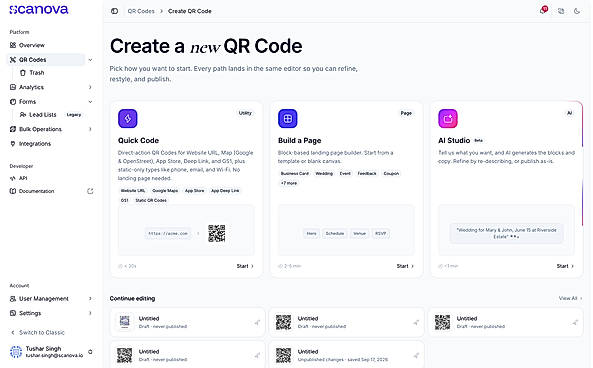Open Untitled with Unpublished changes
This screenshot has height=368, width=593.
(346, 355)
